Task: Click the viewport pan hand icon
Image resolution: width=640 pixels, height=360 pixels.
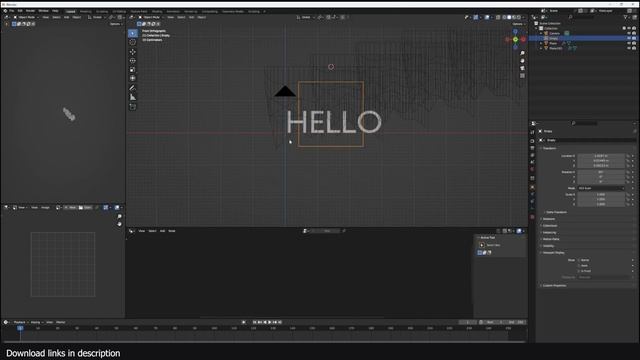Action: (522, 61)
